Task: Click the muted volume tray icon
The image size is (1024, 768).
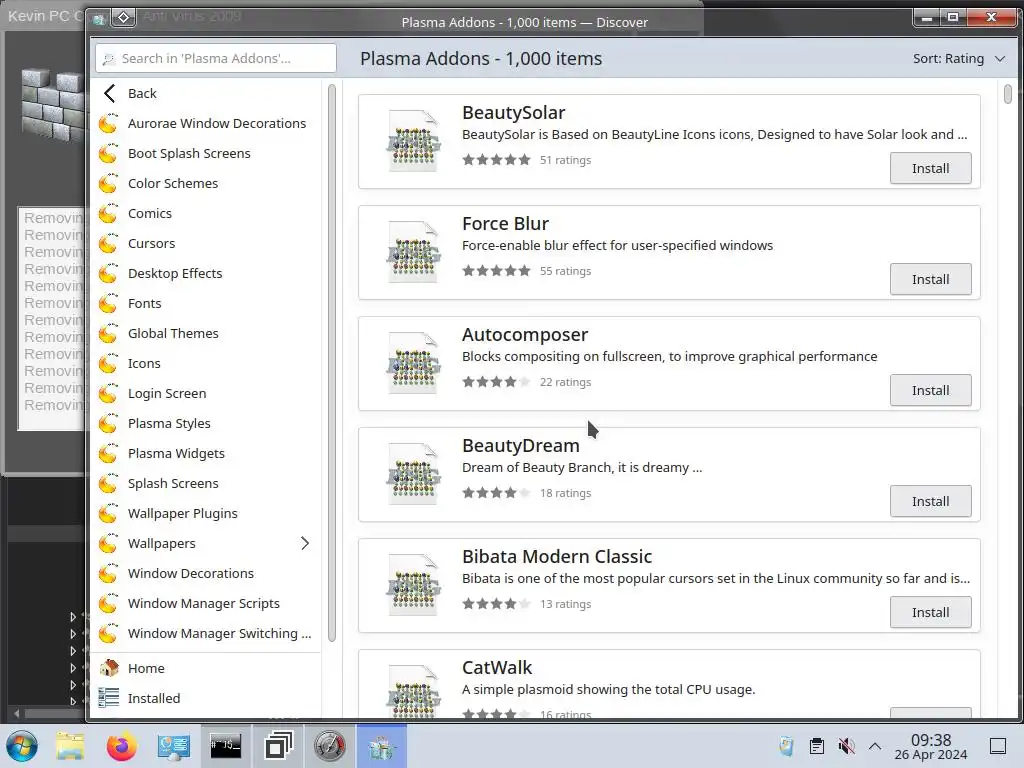Action: click(846, 746)
